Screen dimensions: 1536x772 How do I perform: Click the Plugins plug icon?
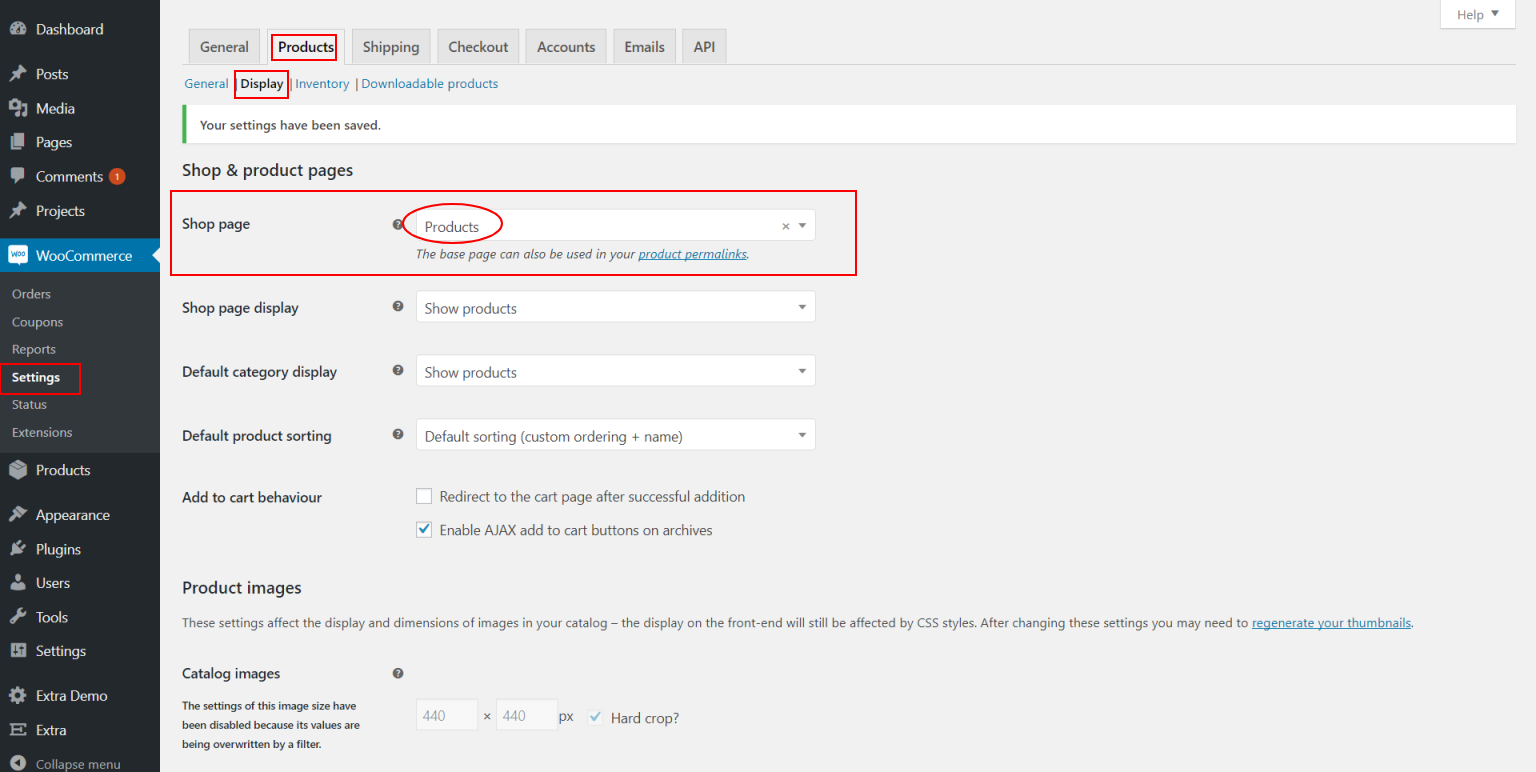click(18, 549)
